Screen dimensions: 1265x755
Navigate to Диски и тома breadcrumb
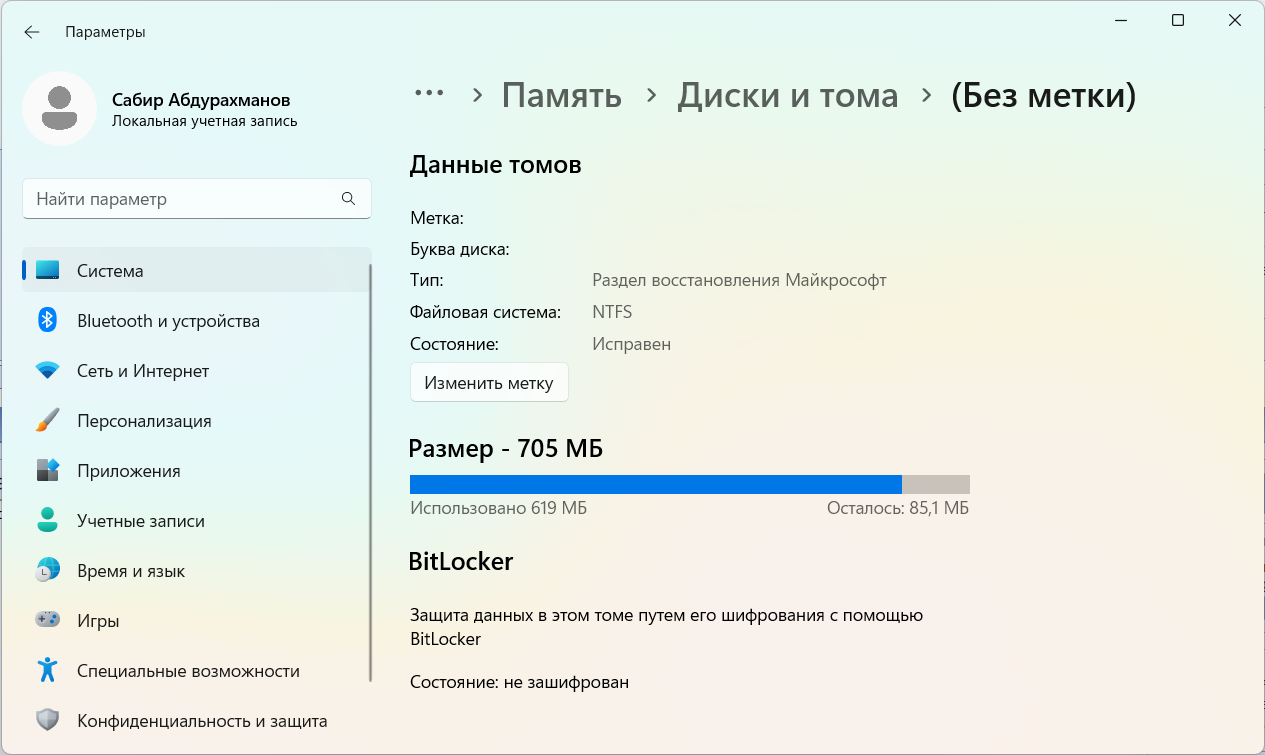pos(787,96)
